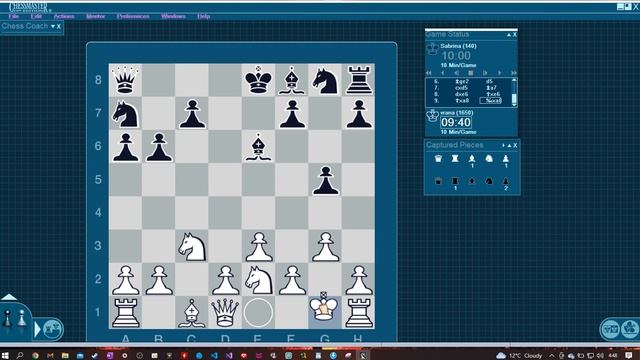Select the white knight on C3

[192, 247]
